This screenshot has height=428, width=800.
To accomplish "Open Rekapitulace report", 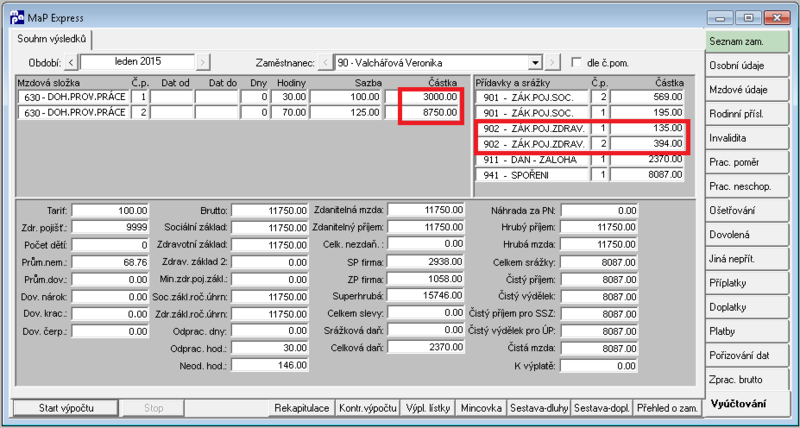I will pyautogui.click(x=302, y=408).
